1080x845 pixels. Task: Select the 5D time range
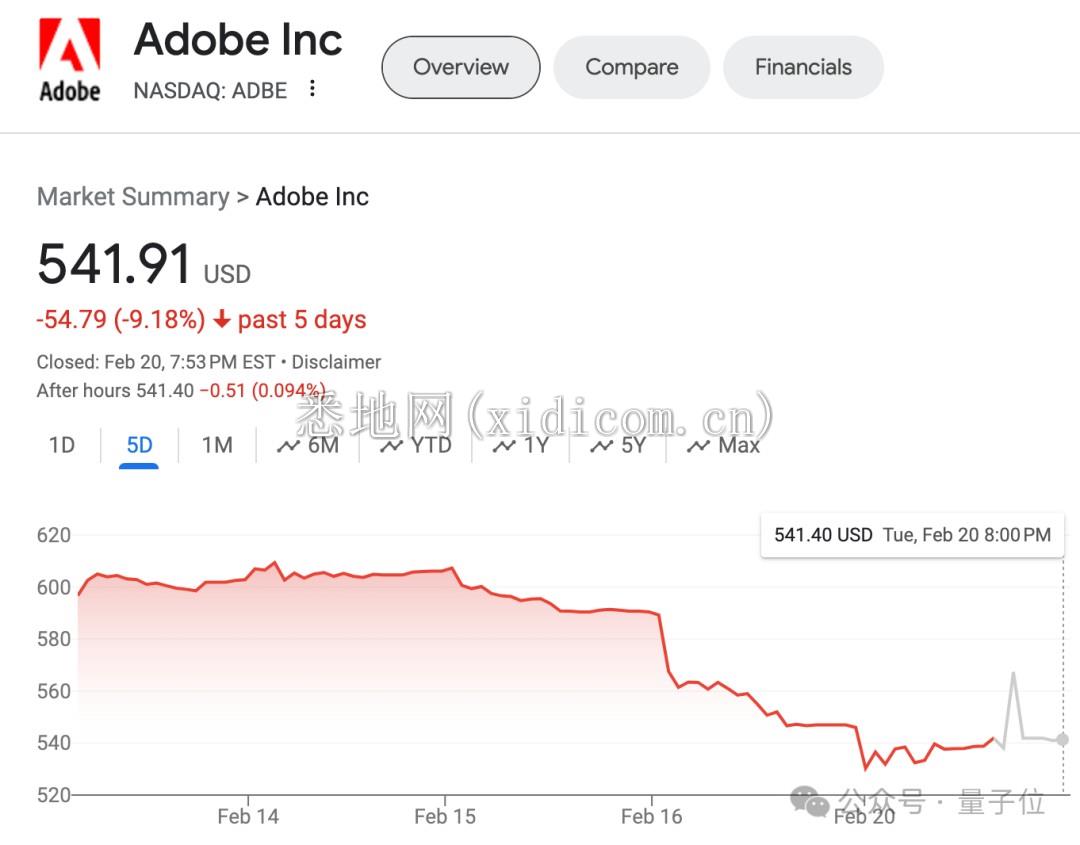[139, 445]
